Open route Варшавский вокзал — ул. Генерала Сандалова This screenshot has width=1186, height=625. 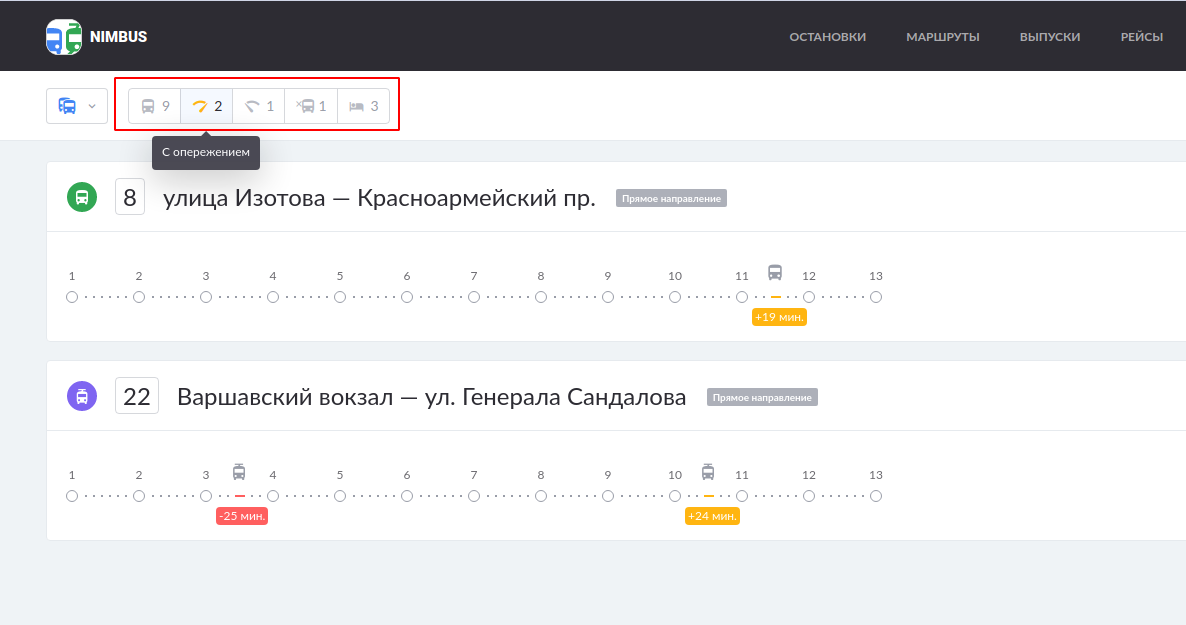tap(431, 397)
